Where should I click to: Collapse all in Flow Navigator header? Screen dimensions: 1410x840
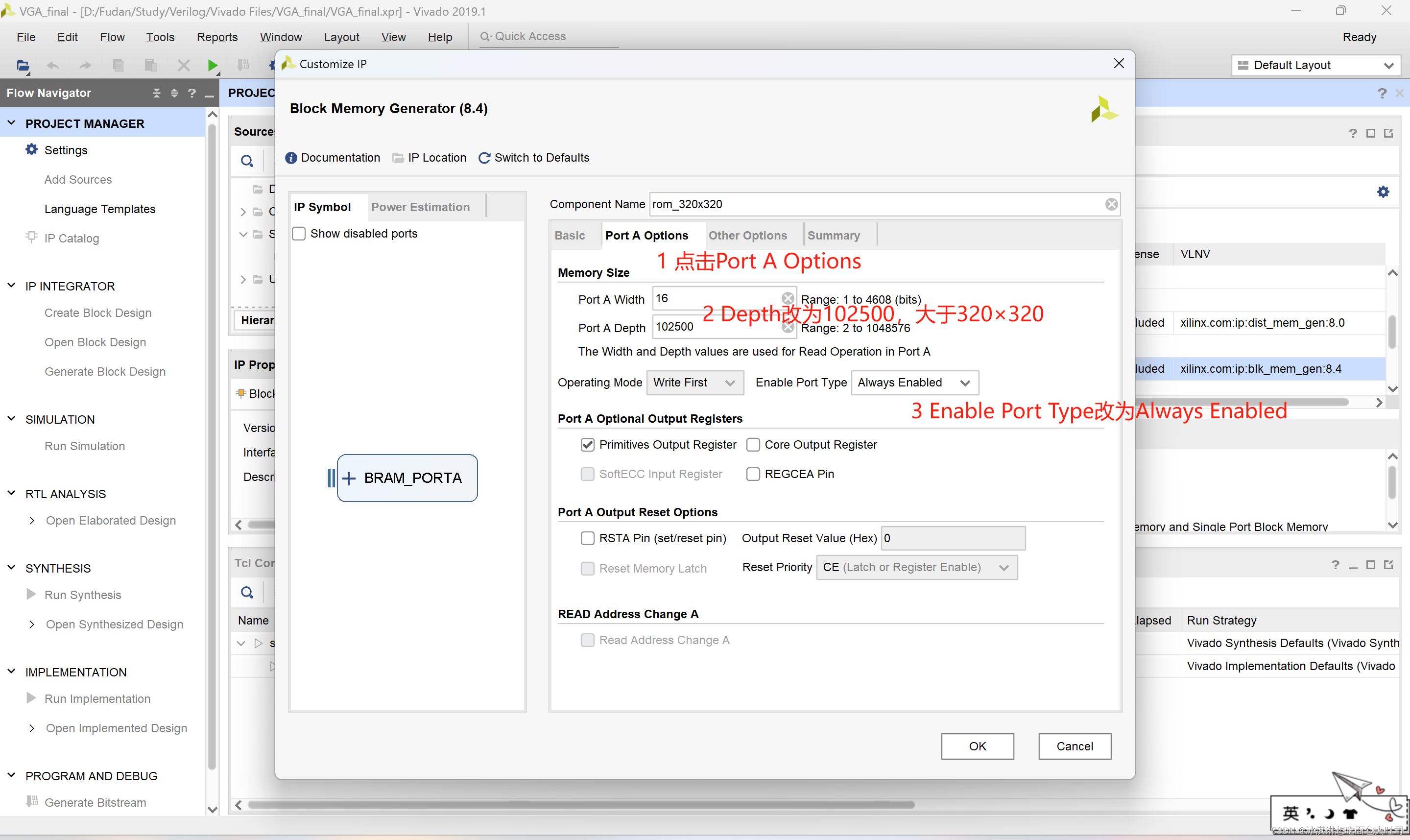tap(157, 93)
